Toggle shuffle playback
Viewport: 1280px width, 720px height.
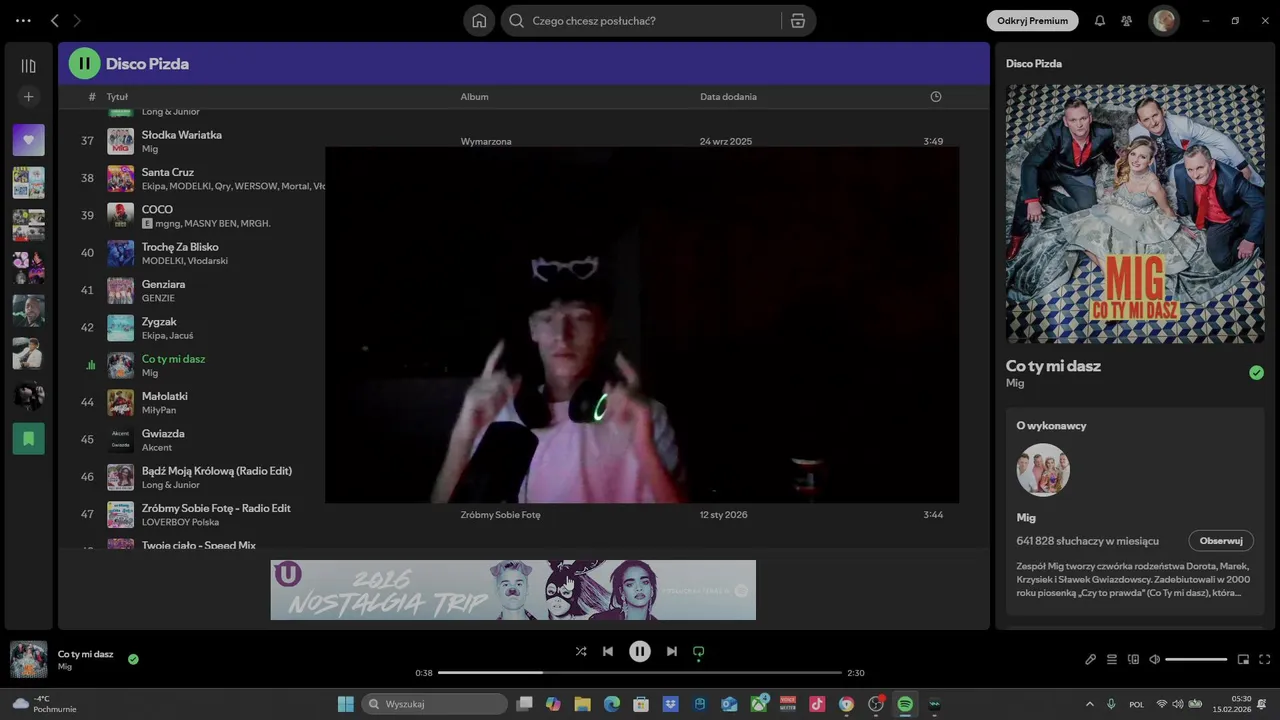tap(581, 651)
